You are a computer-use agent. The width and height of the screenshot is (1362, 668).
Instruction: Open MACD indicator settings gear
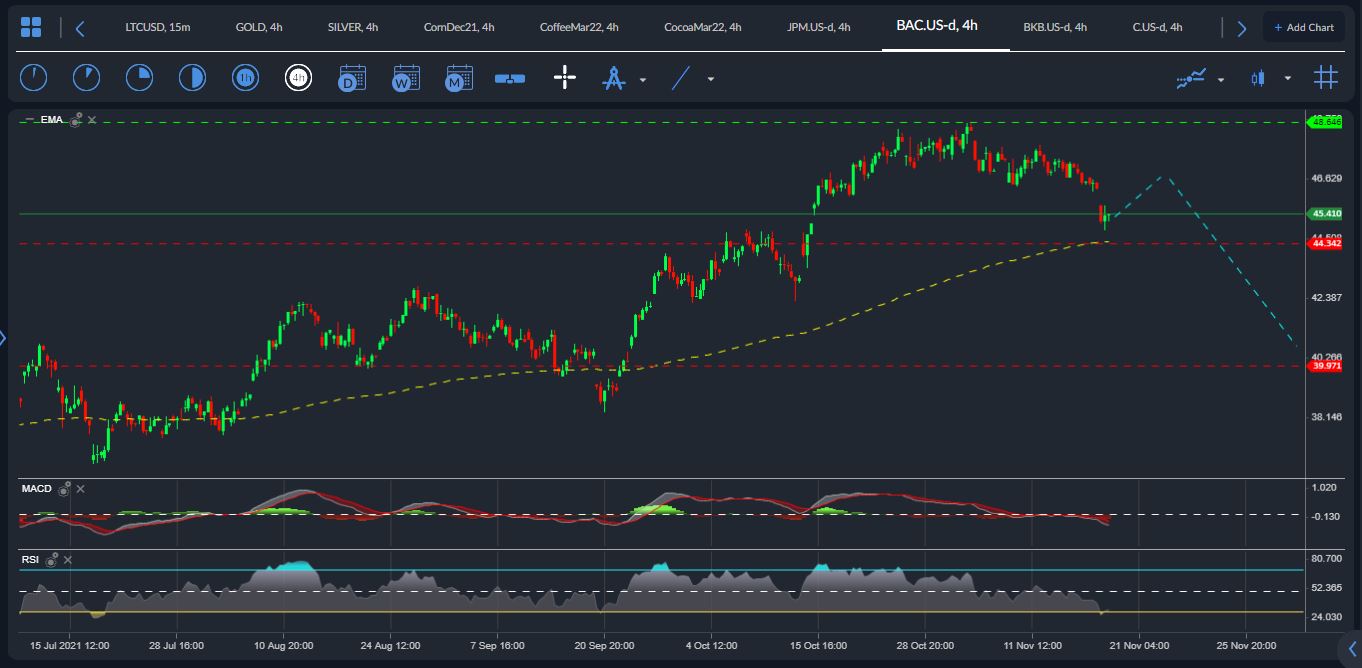(64, 489)
